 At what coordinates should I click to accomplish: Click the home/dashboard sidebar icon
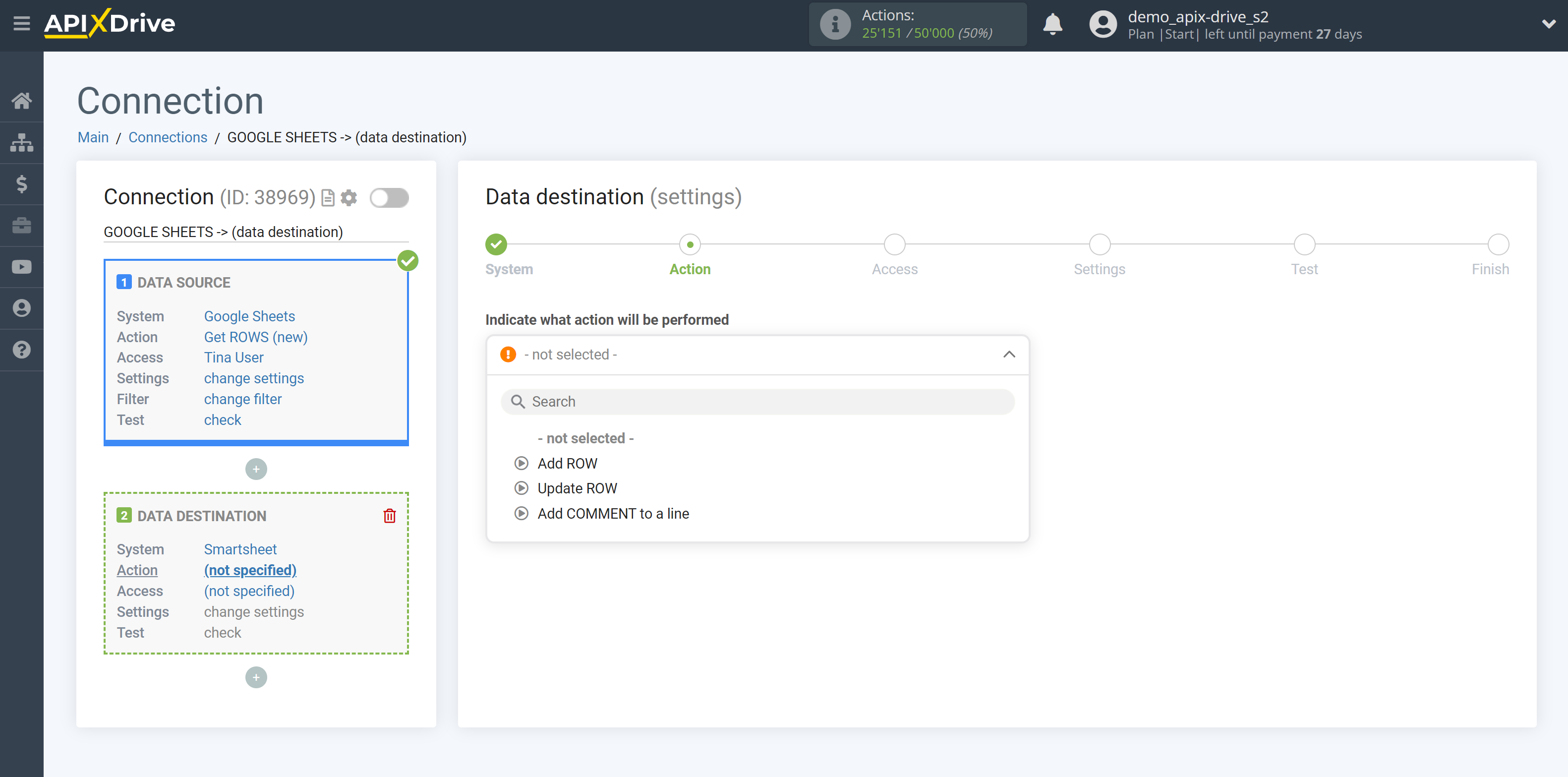[x=22, y=100]
